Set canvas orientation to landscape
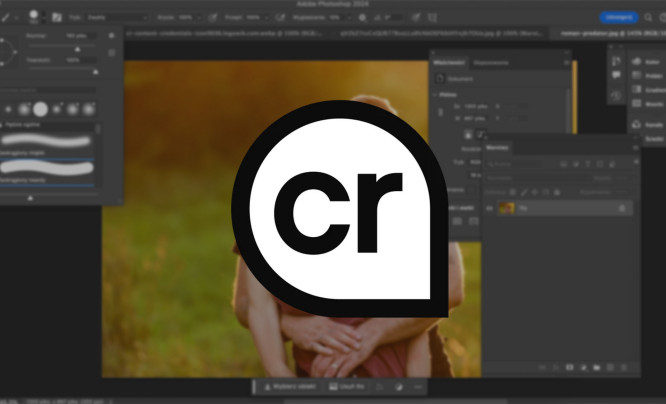 [480, 135]
